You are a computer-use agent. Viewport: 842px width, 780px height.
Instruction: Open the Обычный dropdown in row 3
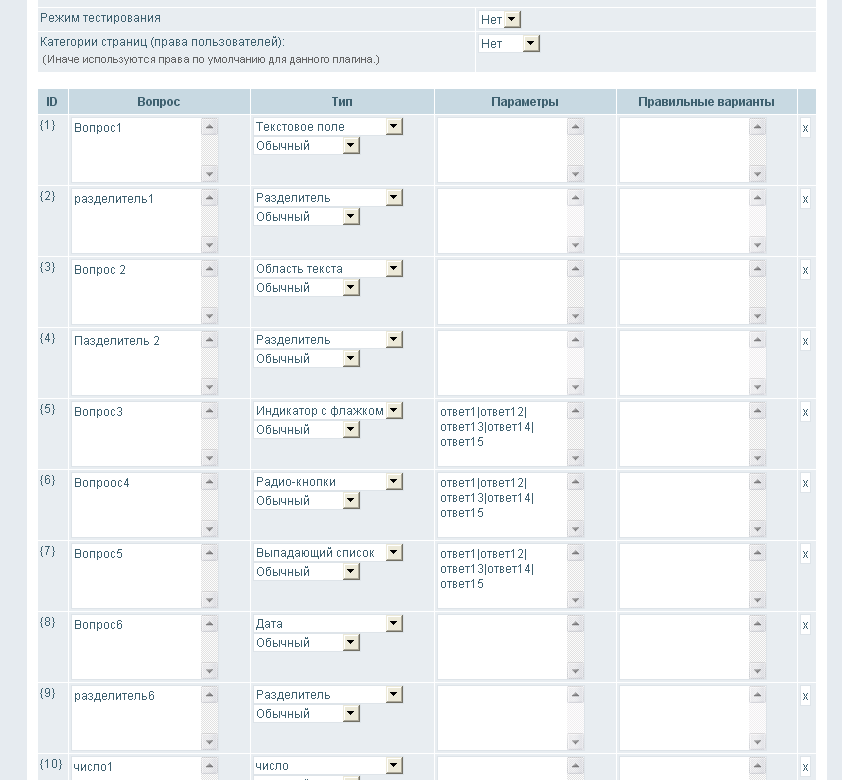pyautogui.click(x=306, y=288)
